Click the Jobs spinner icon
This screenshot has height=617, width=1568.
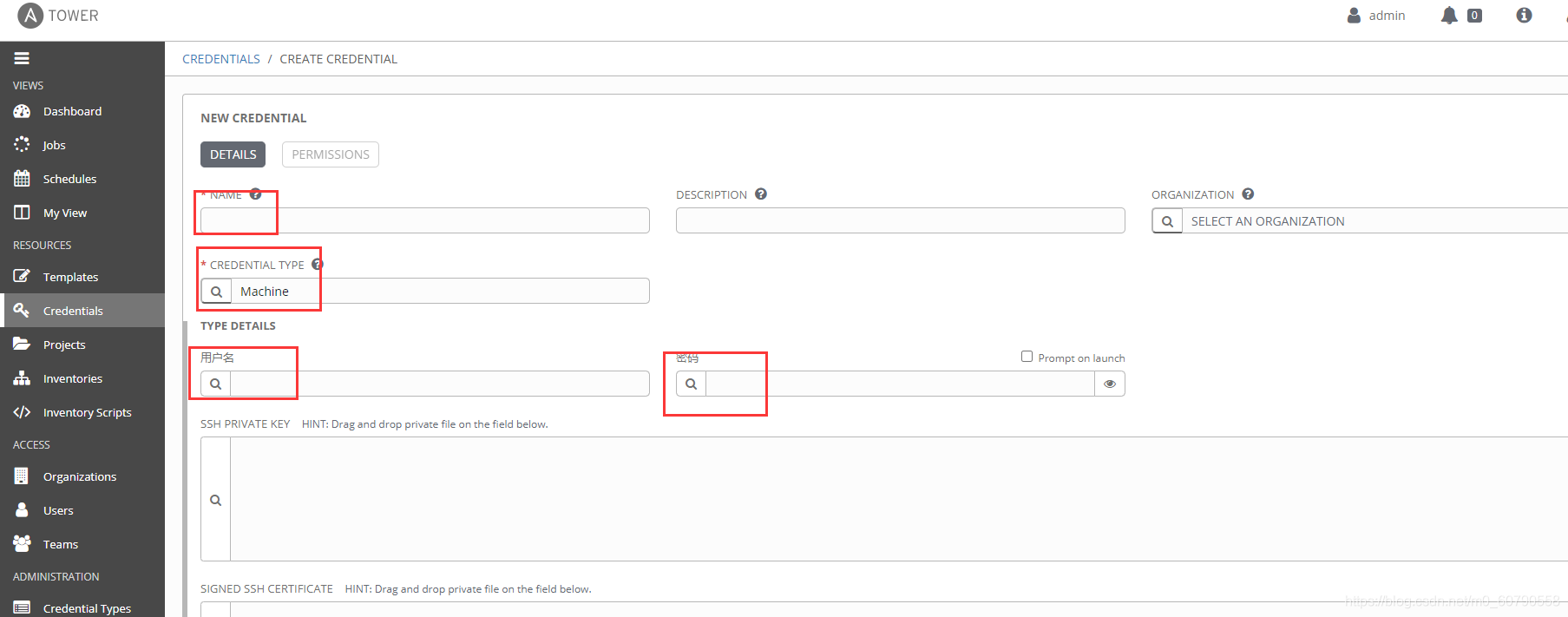coord(22,144)
